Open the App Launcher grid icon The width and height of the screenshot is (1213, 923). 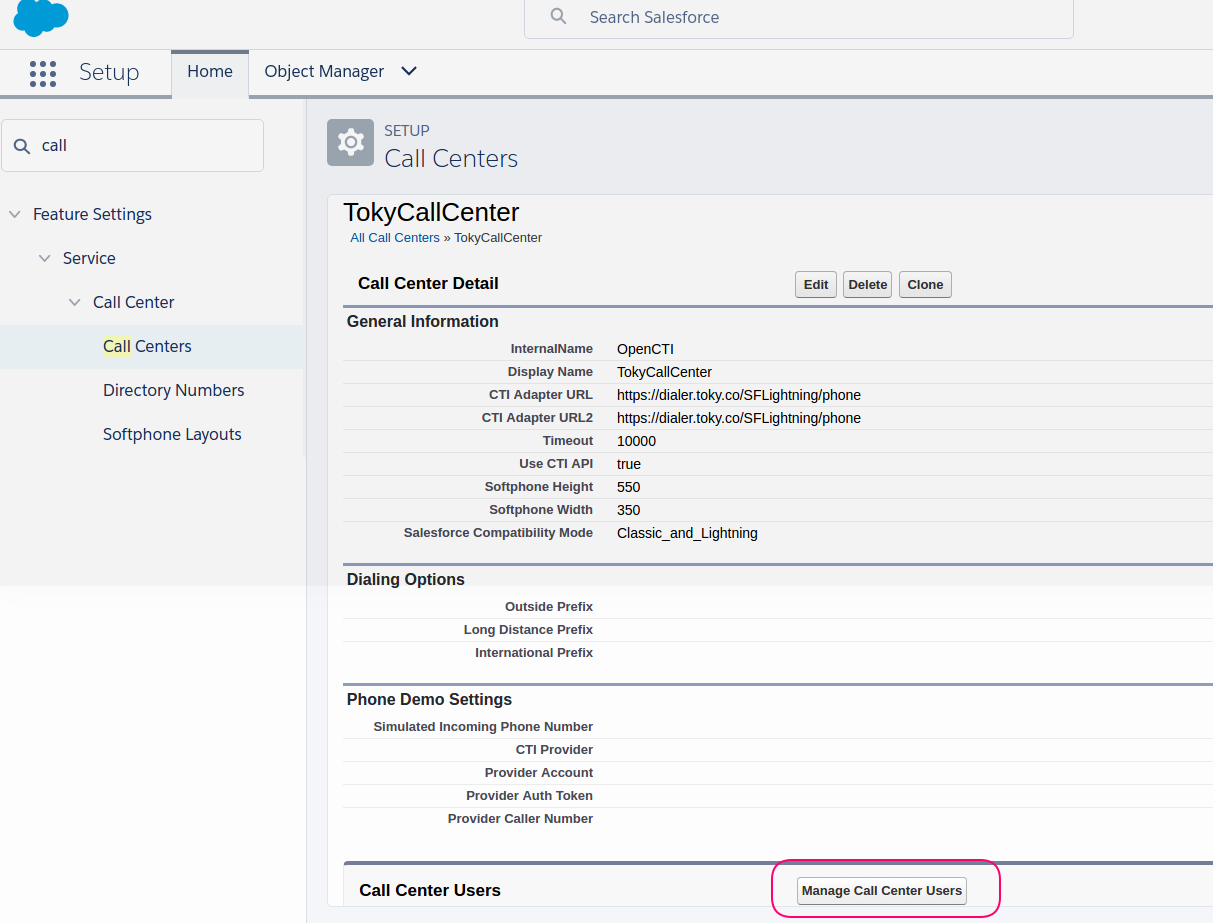pyautogui.click(x=43, y=73)
